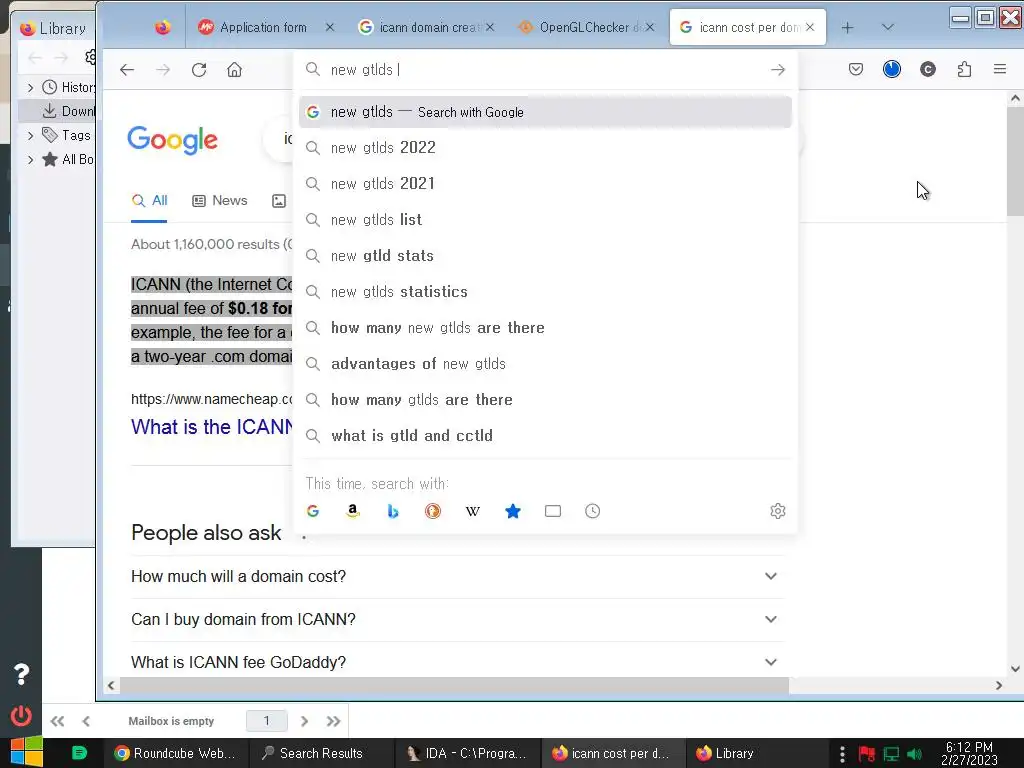This screenshot has width=1024, height=768.
Task: Click the horizontal scrollbar thumb
Action: point(455,685)
